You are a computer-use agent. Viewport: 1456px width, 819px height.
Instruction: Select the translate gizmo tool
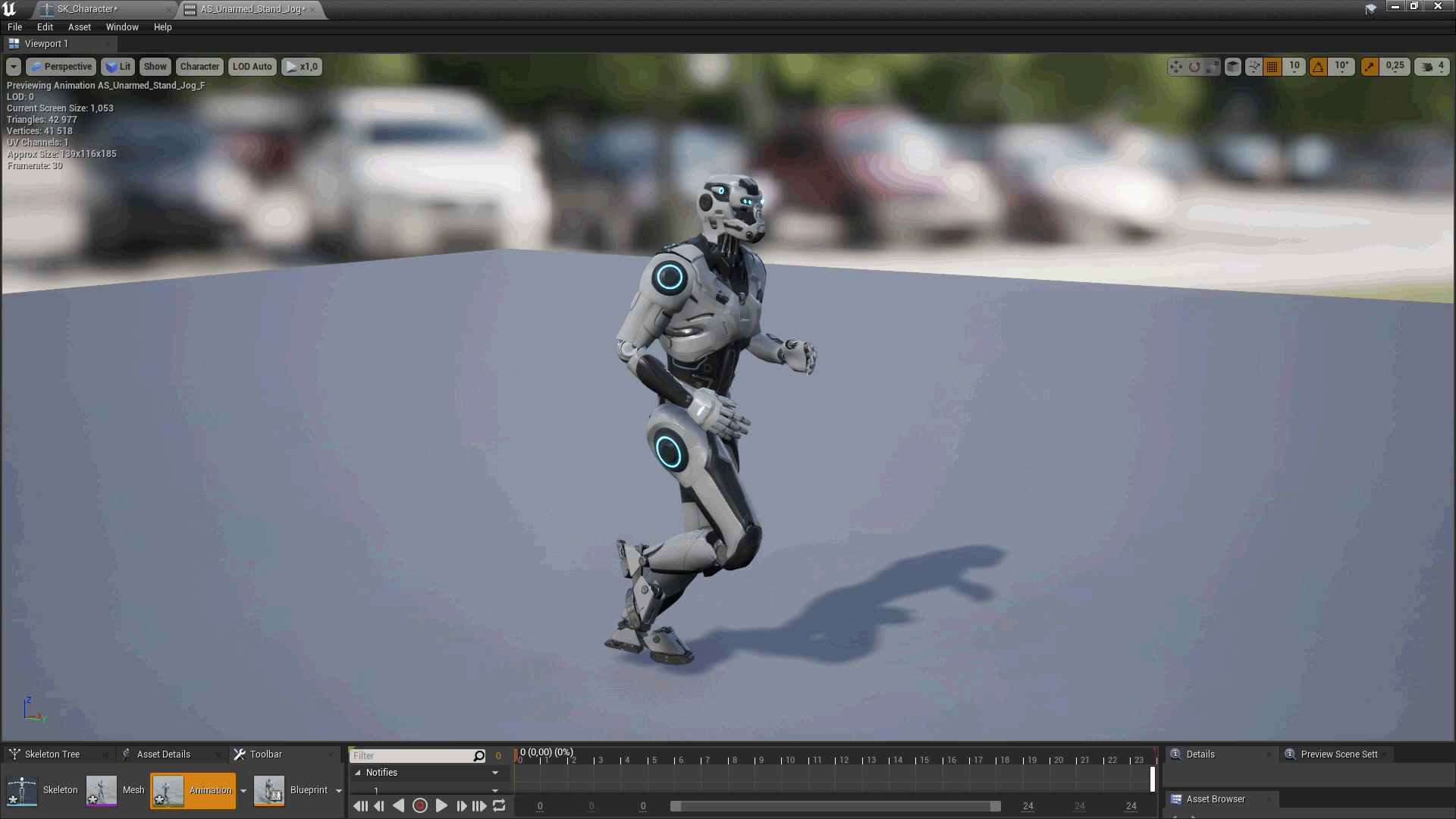click(x=1175, y=67)
